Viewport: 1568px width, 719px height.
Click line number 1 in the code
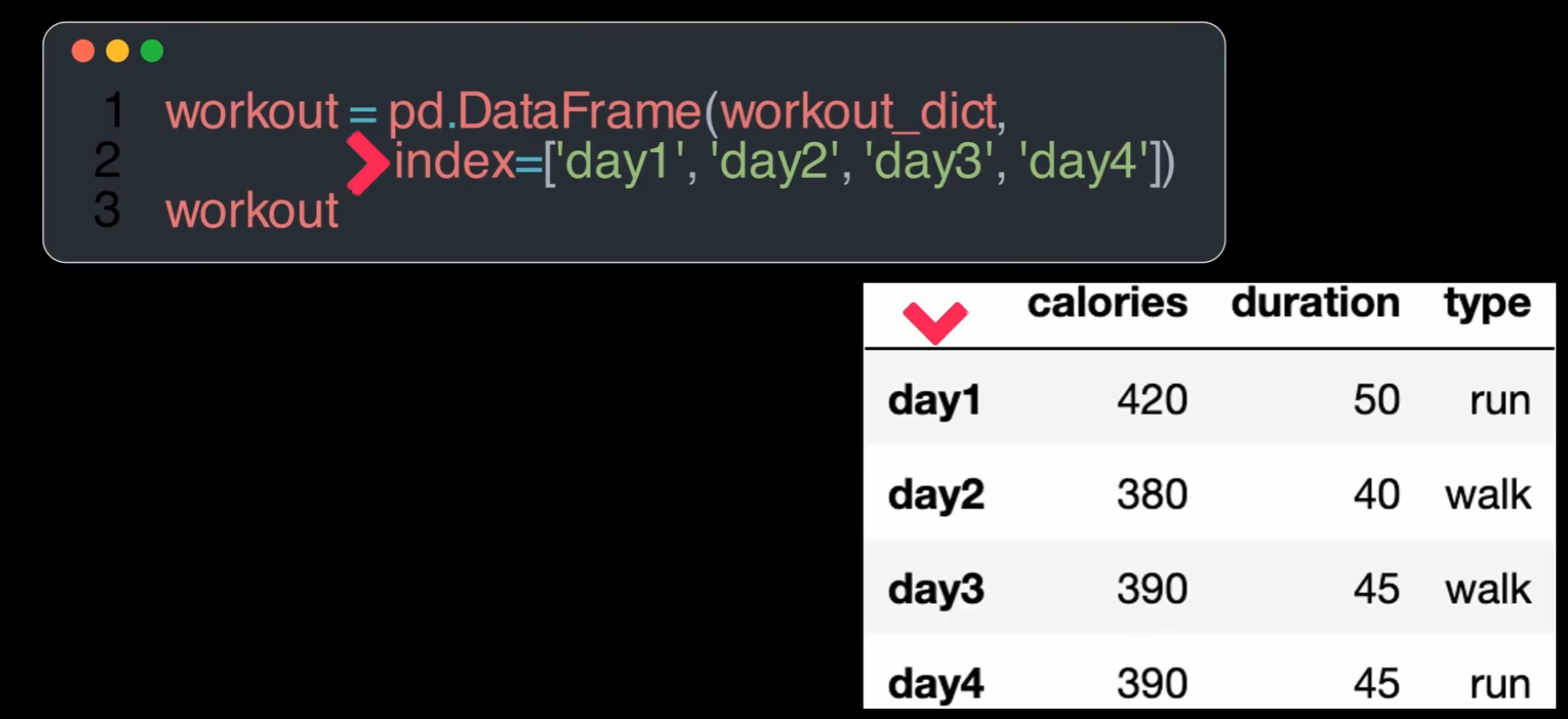[113, 111]
